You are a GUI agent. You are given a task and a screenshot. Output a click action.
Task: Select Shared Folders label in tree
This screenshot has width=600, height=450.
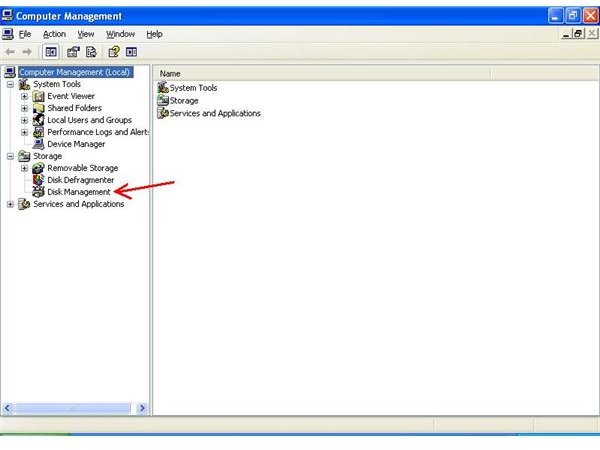(75, 108)
